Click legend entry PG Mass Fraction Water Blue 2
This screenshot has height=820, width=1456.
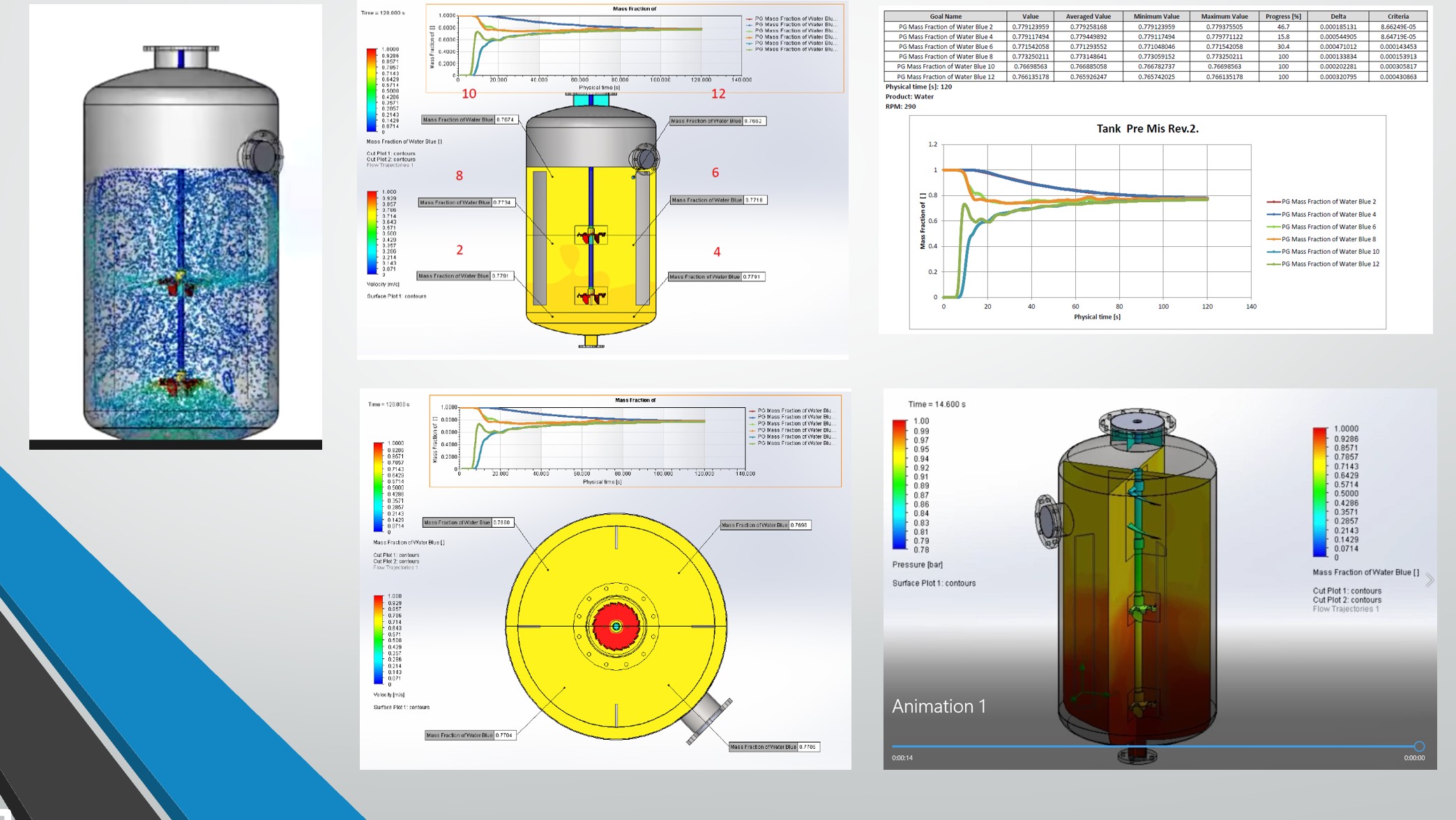coord(1328,202)
